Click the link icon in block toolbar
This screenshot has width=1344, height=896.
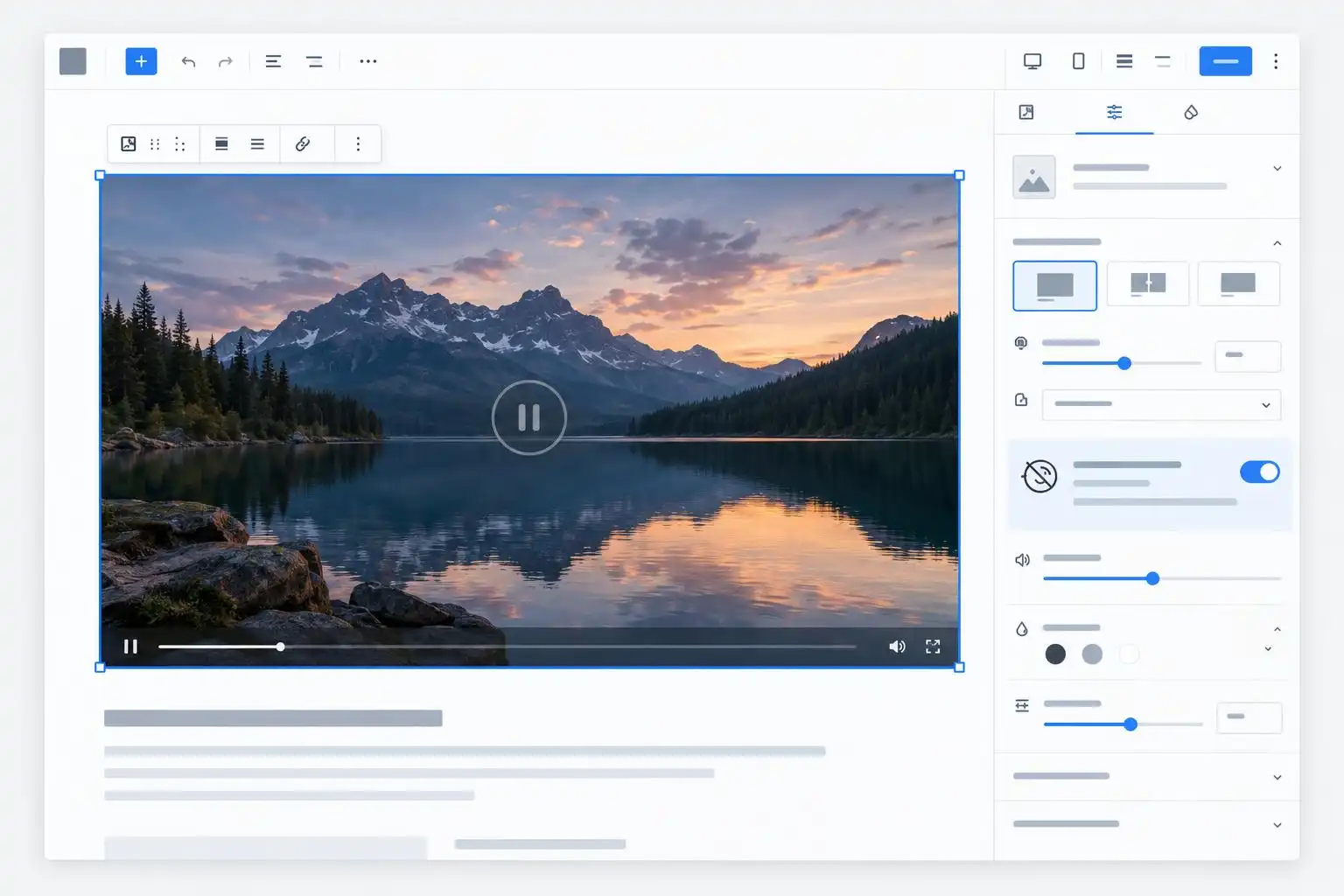click(303, 143)
